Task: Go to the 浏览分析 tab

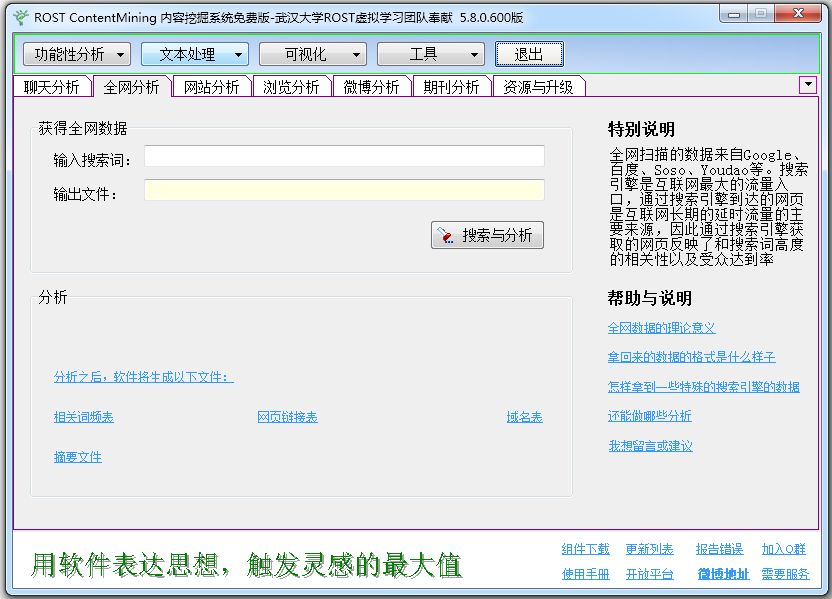Action: pyautogui.click(x=291, y=87)
